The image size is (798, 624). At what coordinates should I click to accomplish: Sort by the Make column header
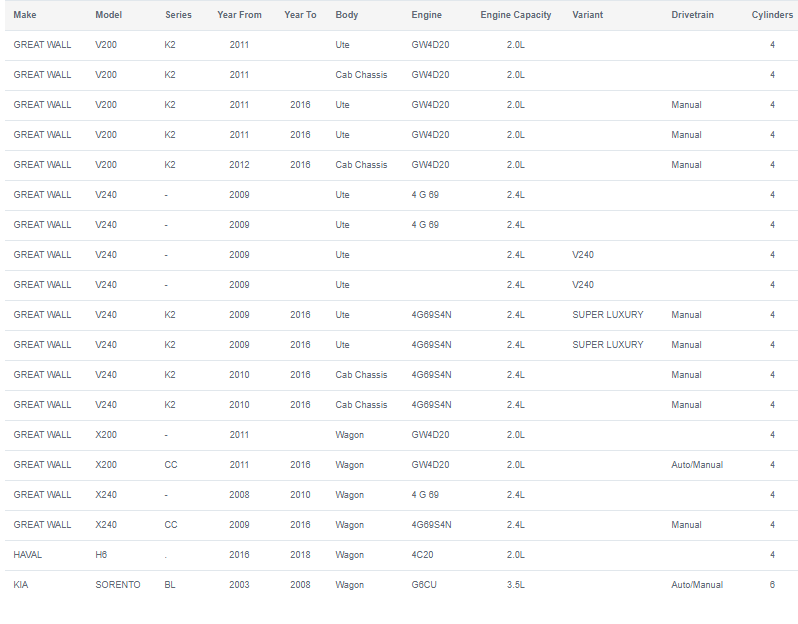click(x=24, y=15)
